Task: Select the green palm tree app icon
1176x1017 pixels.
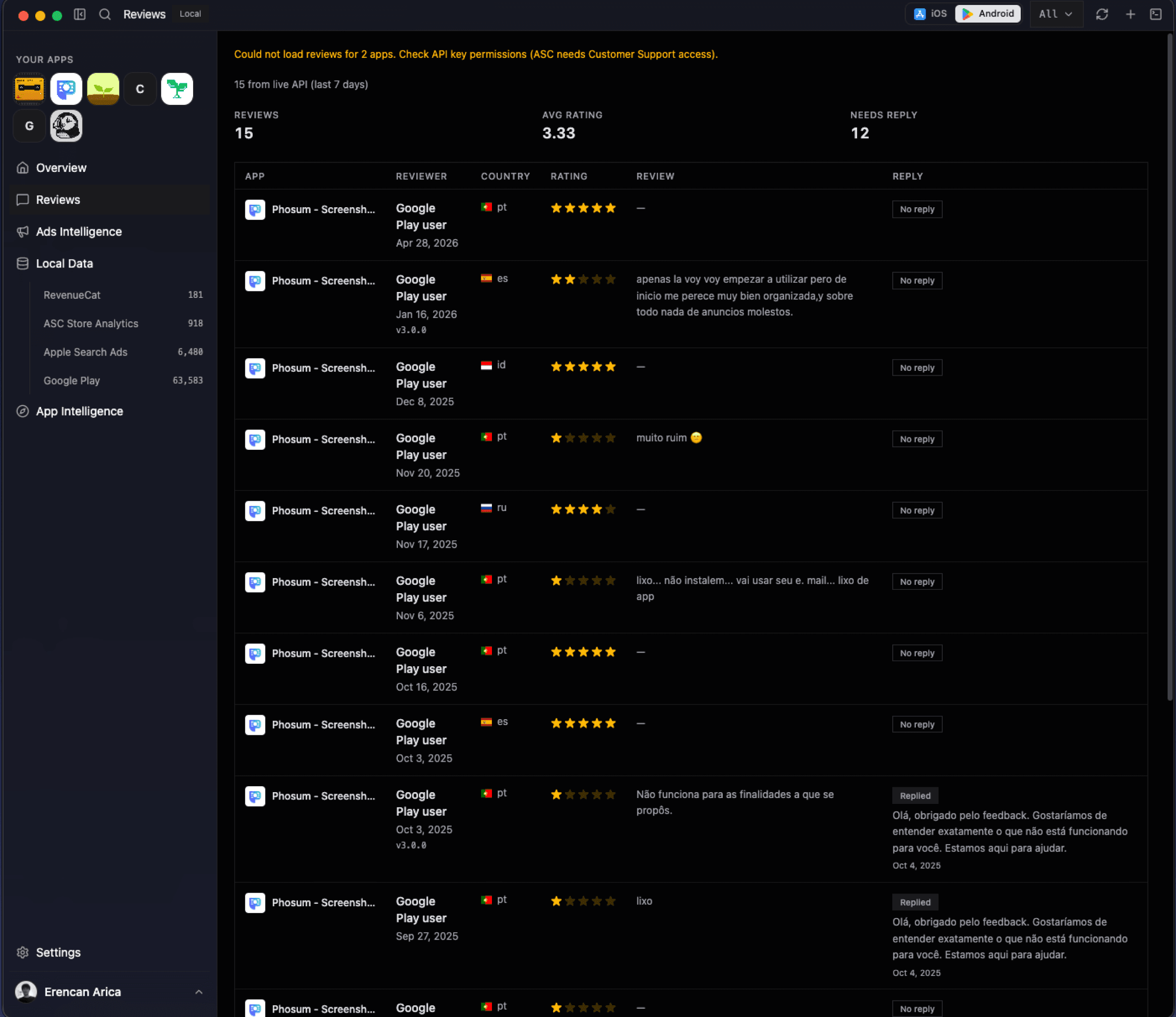Action: [177, 89]
